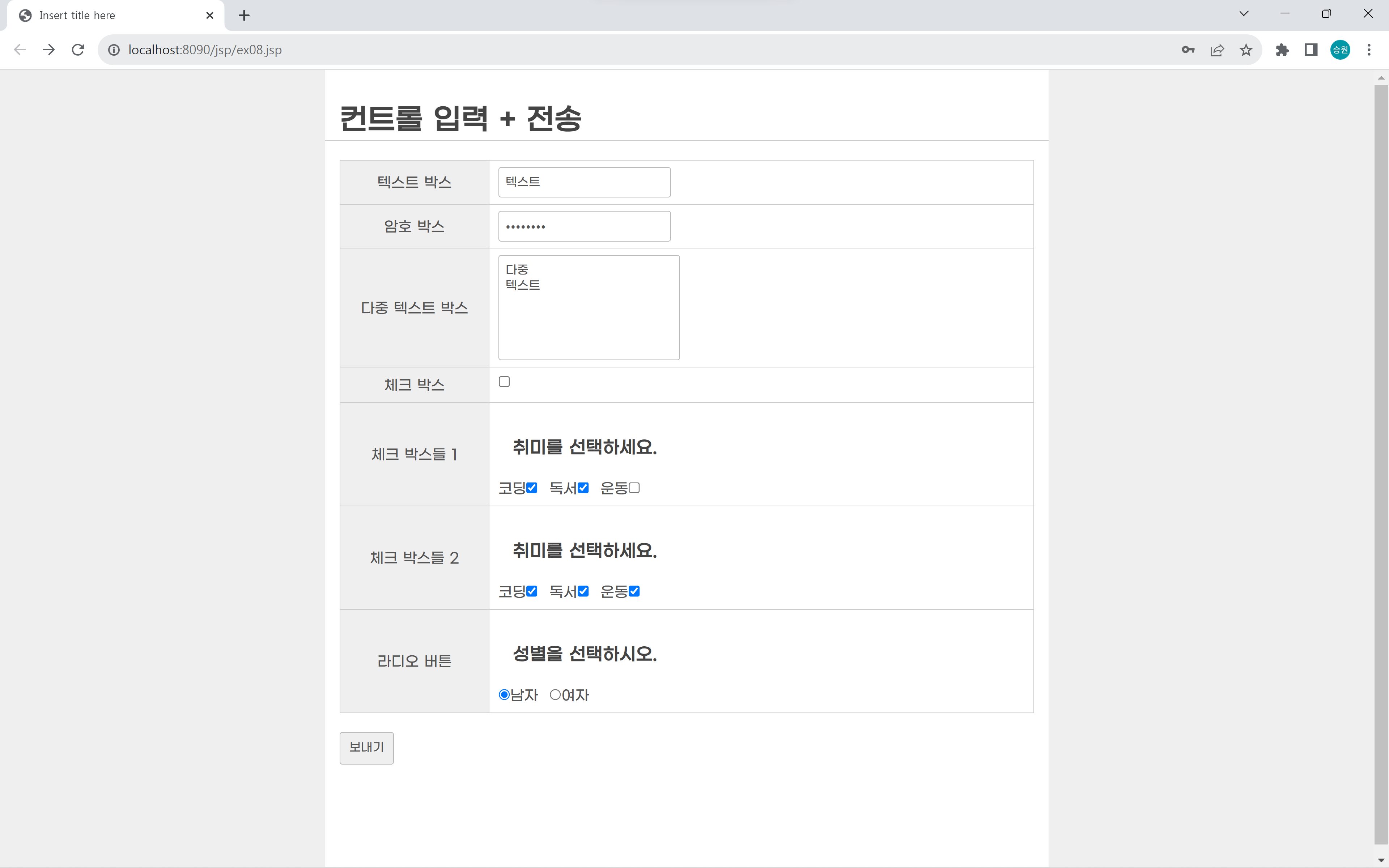Open the saved passwords key icon

pyautogui.click(x=1188, y=50)
